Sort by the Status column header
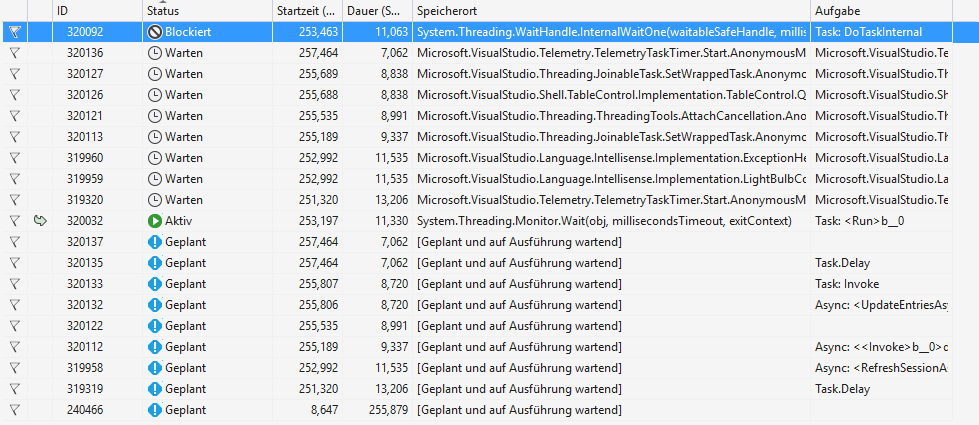 pos(207,11)
